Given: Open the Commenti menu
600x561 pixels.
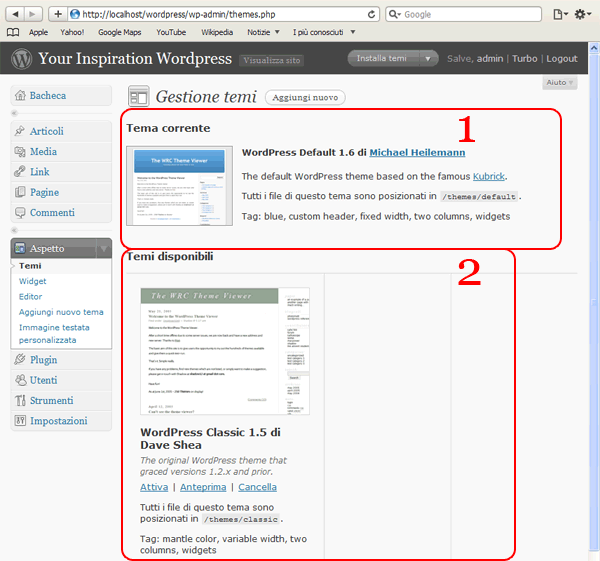Looking at the screenshot, I should [x=61, y=212].
